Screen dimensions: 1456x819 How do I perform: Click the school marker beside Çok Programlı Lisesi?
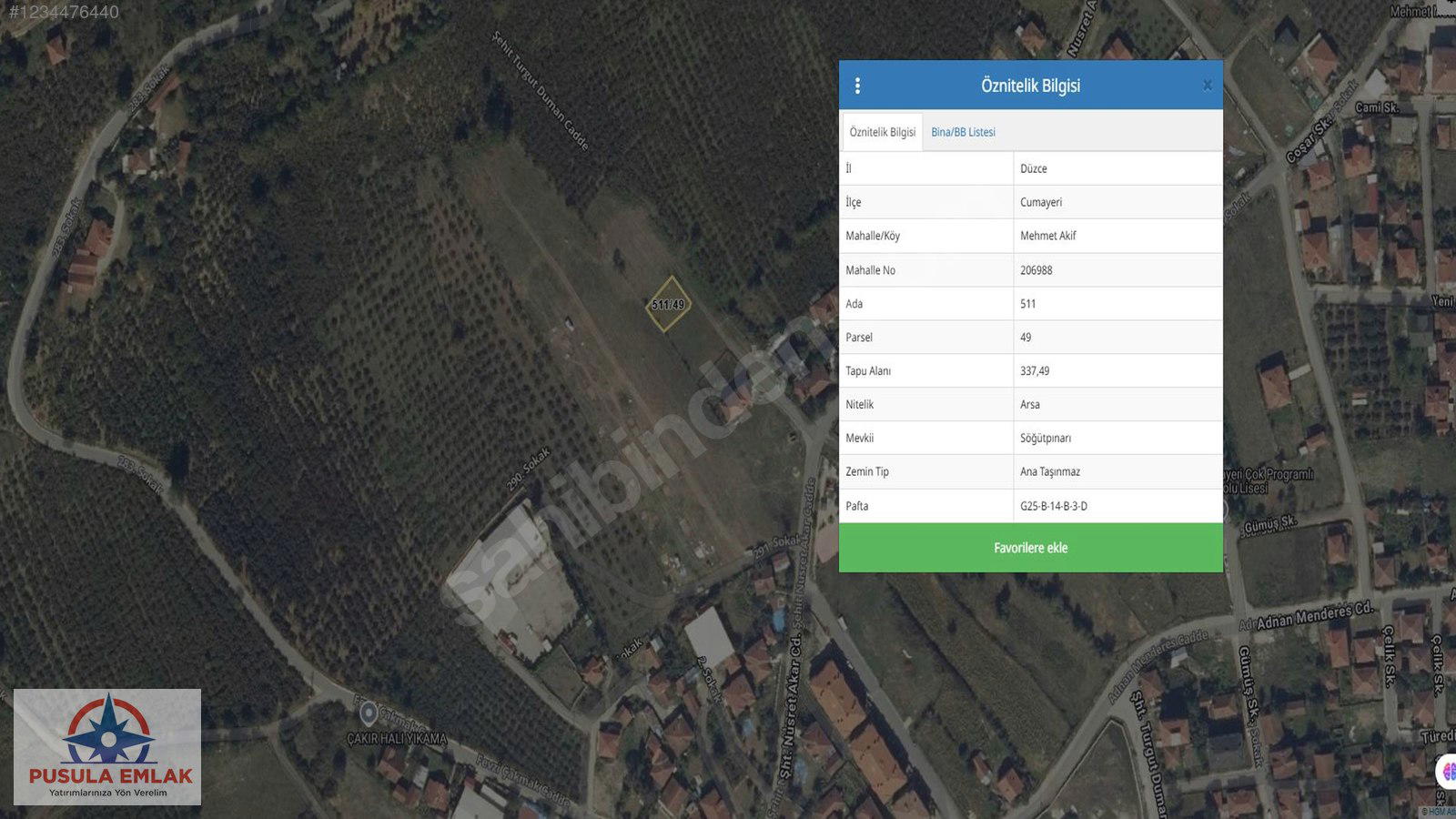tap(1227, 510)
